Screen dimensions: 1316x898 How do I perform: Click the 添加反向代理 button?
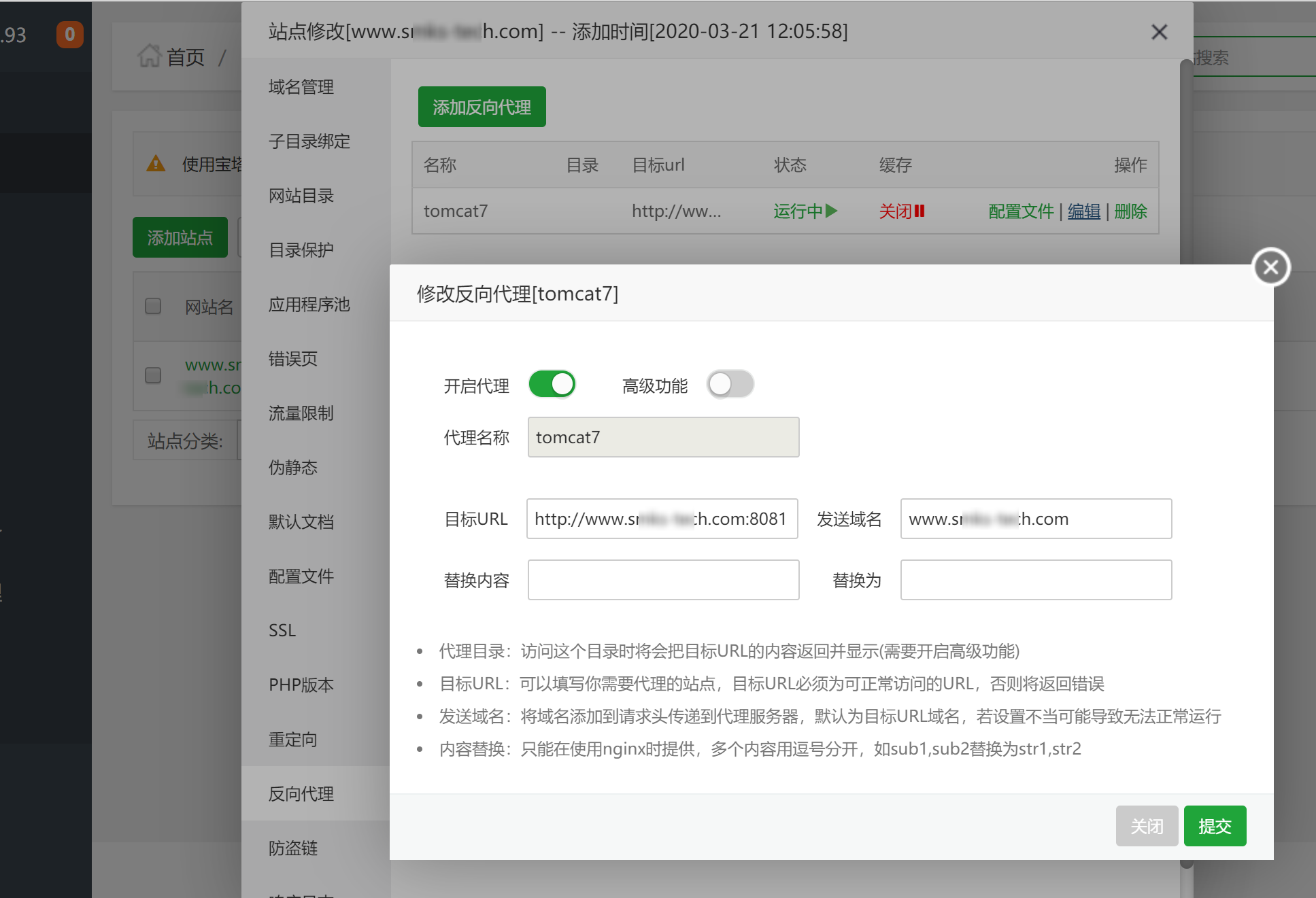coord(482,107)
